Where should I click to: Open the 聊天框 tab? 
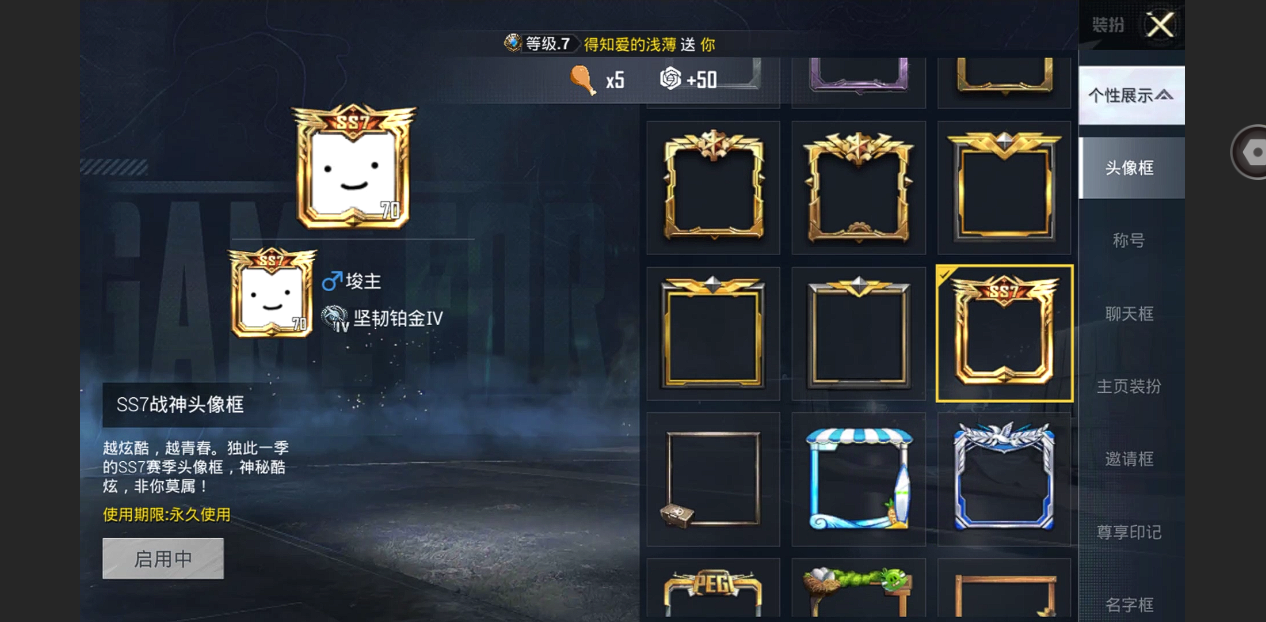click(1131, 314)
